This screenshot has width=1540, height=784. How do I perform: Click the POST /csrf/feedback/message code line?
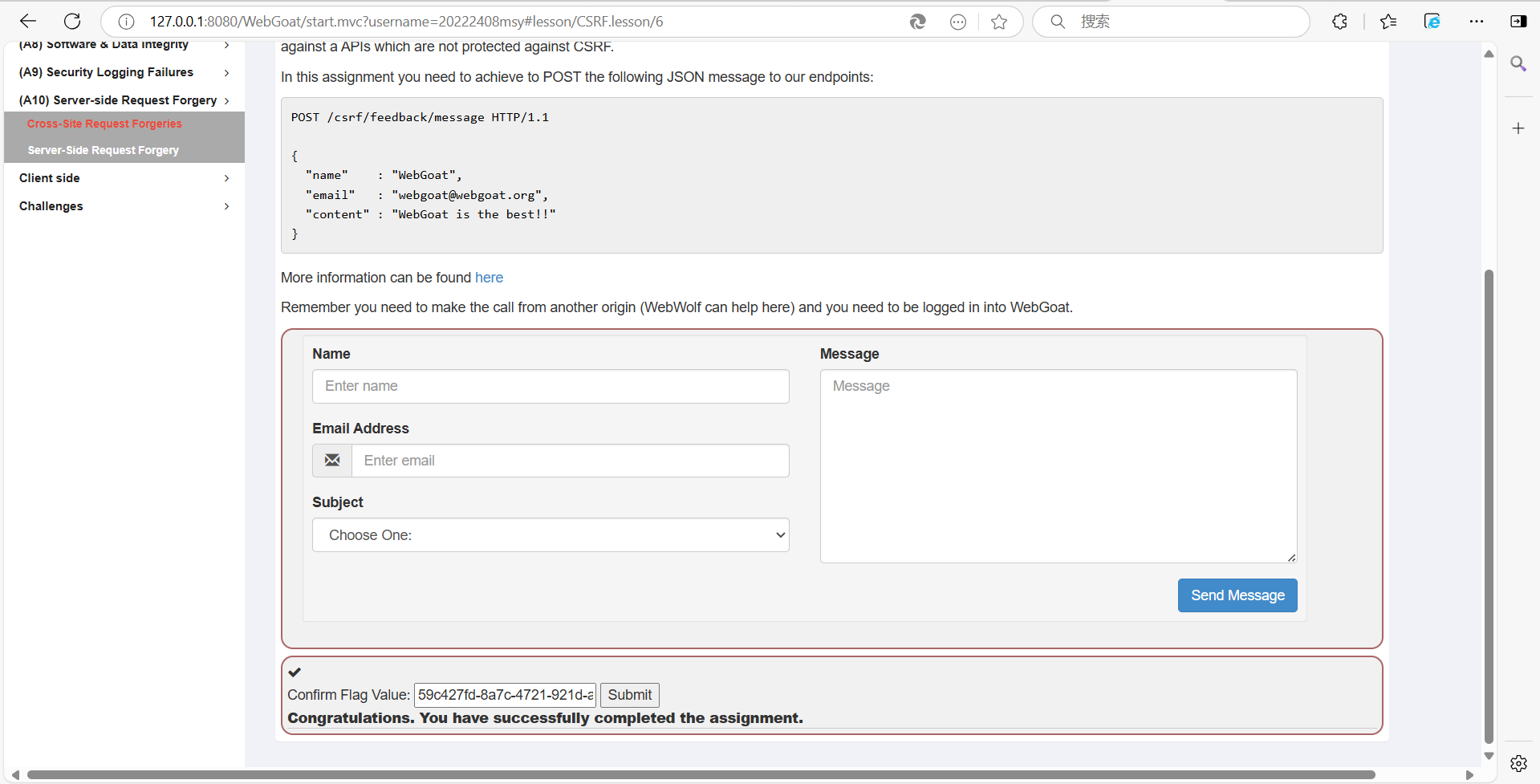pos(420,117)
